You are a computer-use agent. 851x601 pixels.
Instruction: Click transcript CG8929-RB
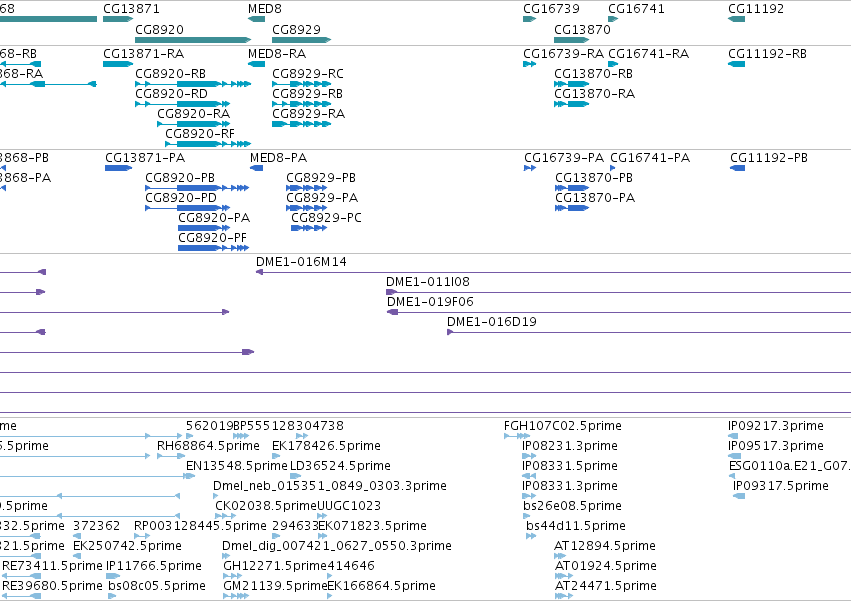pos(308,94)
